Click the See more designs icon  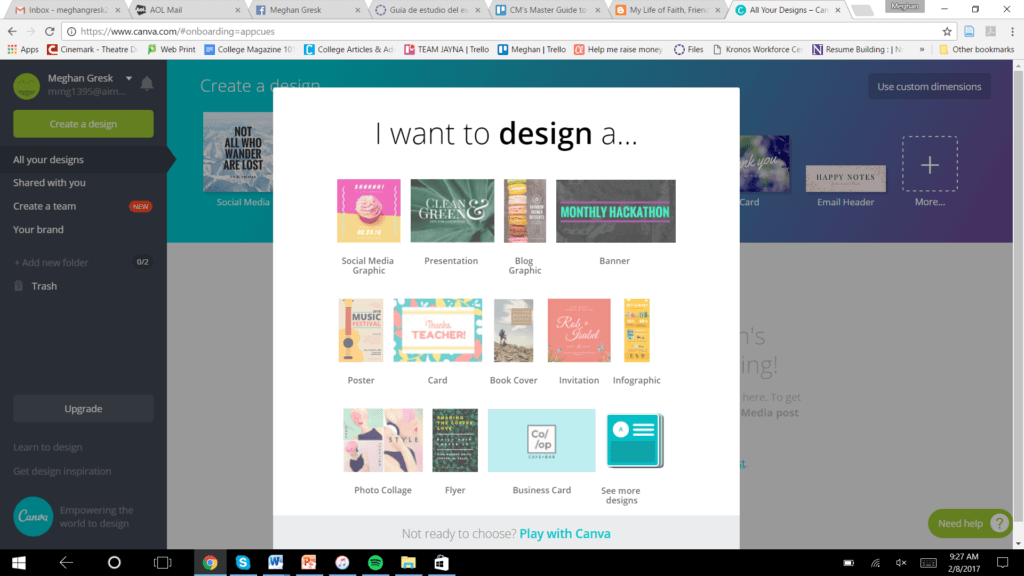point(635,440)
